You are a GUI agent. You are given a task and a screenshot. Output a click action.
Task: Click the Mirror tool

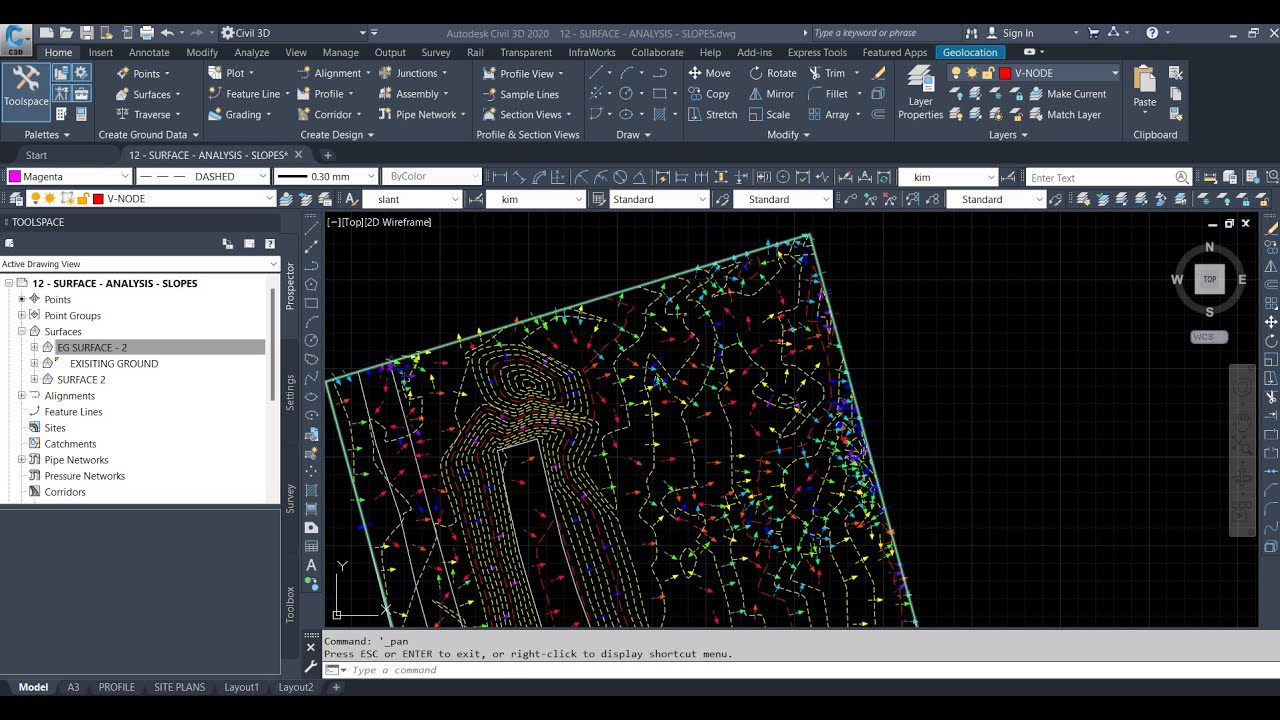pos(771,94)
